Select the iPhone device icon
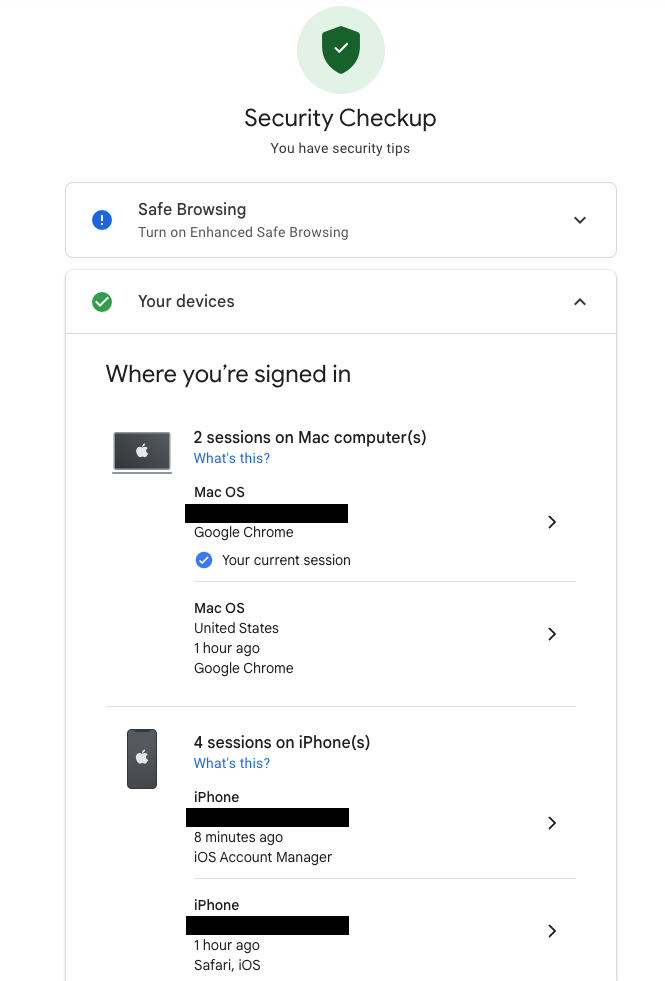Image resolution: width=665 pixels, height=981 pixels. tap(141, 758)
